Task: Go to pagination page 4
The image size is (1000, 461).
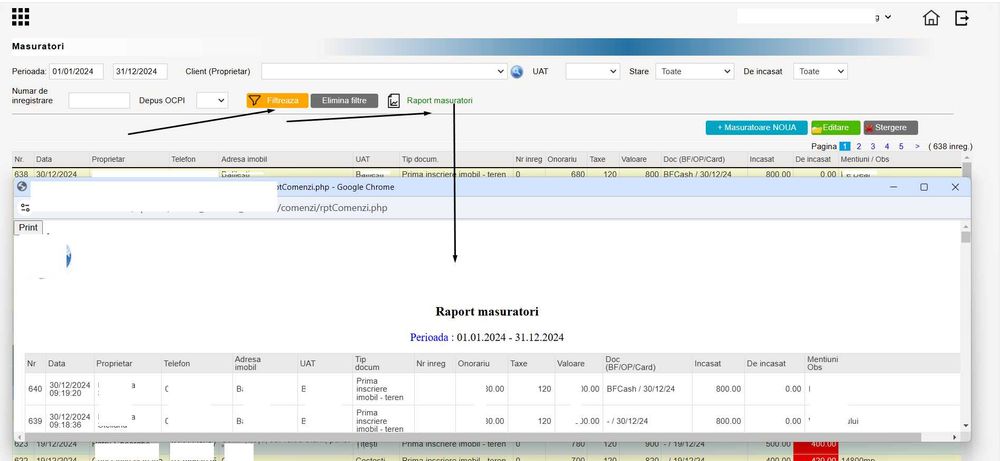Action: click(887, 147)
